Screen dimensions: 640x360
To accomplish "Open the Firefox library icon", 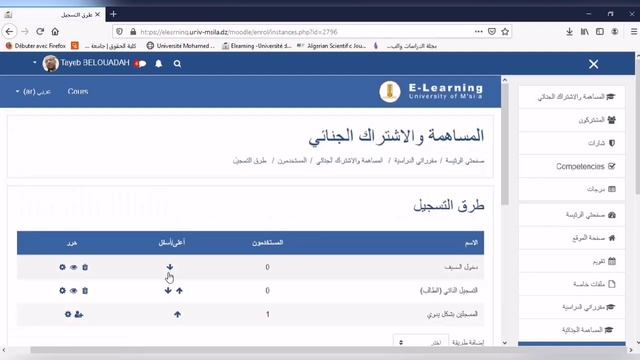I will tap(584, 31).
